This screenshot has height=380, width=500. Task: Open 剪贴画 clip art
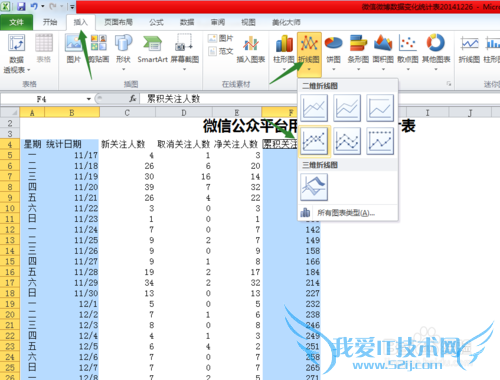99,49
